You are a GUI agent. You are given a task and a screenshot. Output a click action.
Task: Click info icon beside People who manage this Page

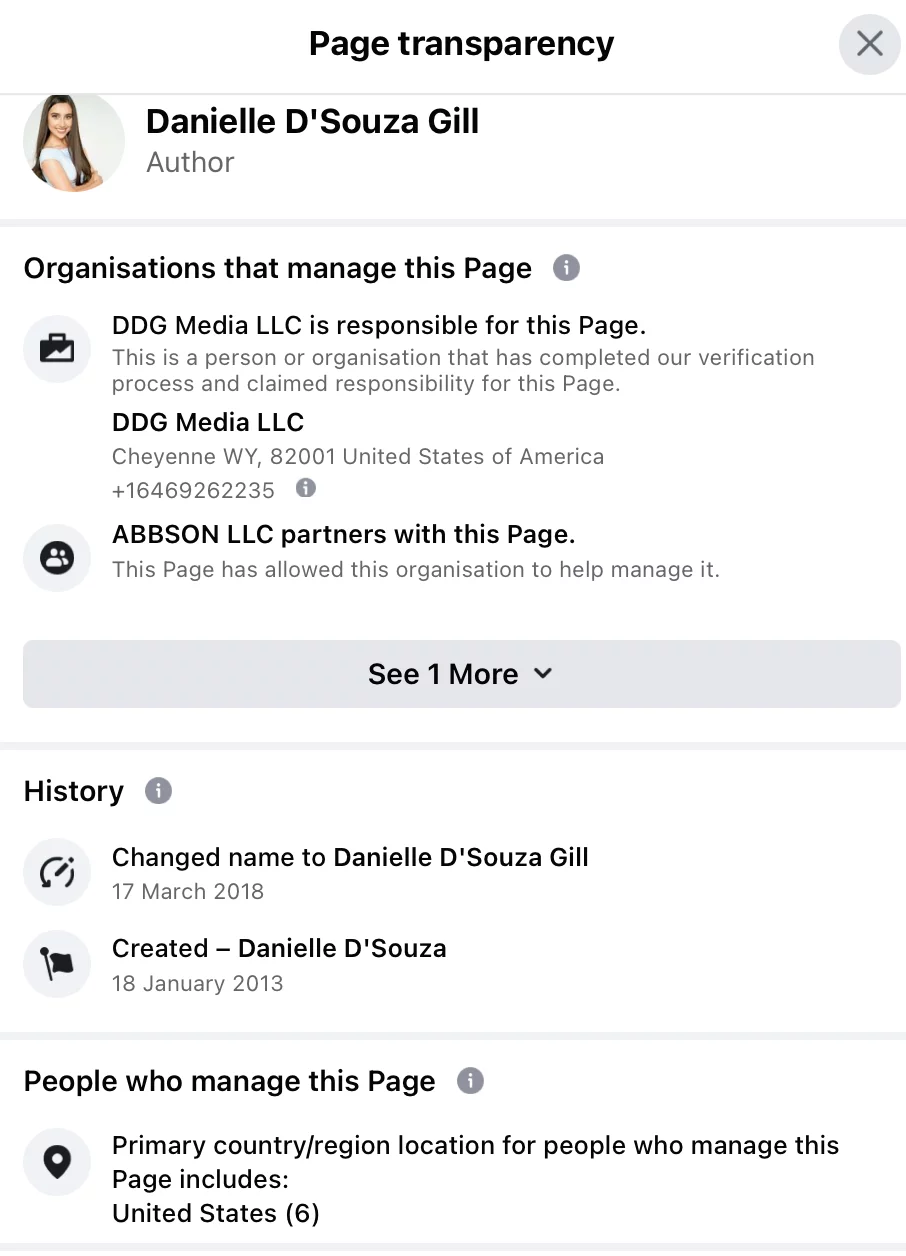pos(470,1081)
